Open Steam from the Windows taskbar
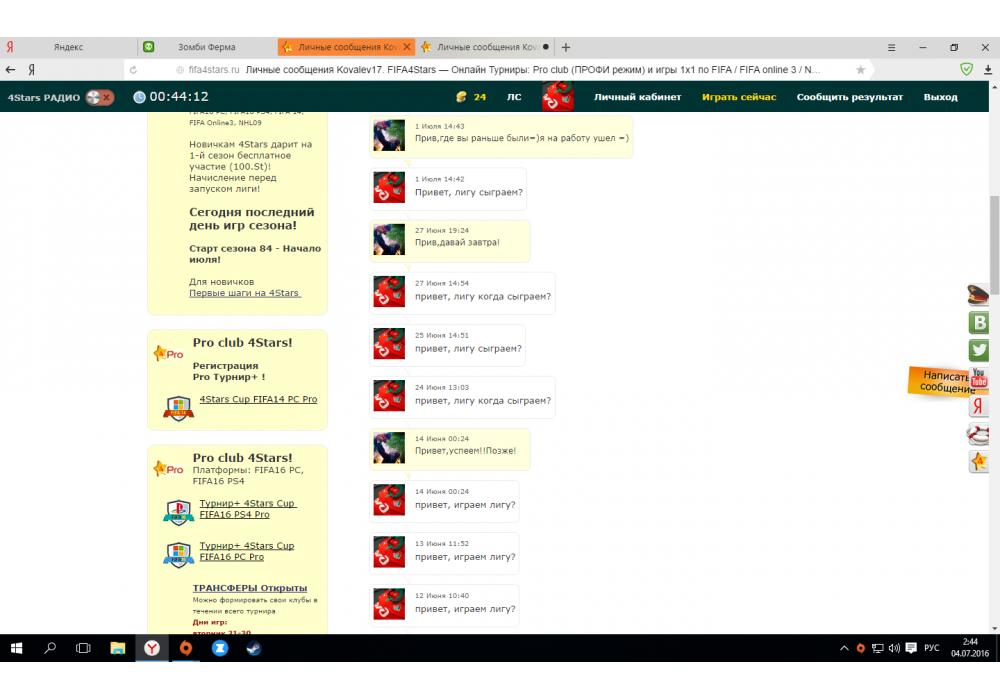The image size is (1000, 700). coord(253,648)
